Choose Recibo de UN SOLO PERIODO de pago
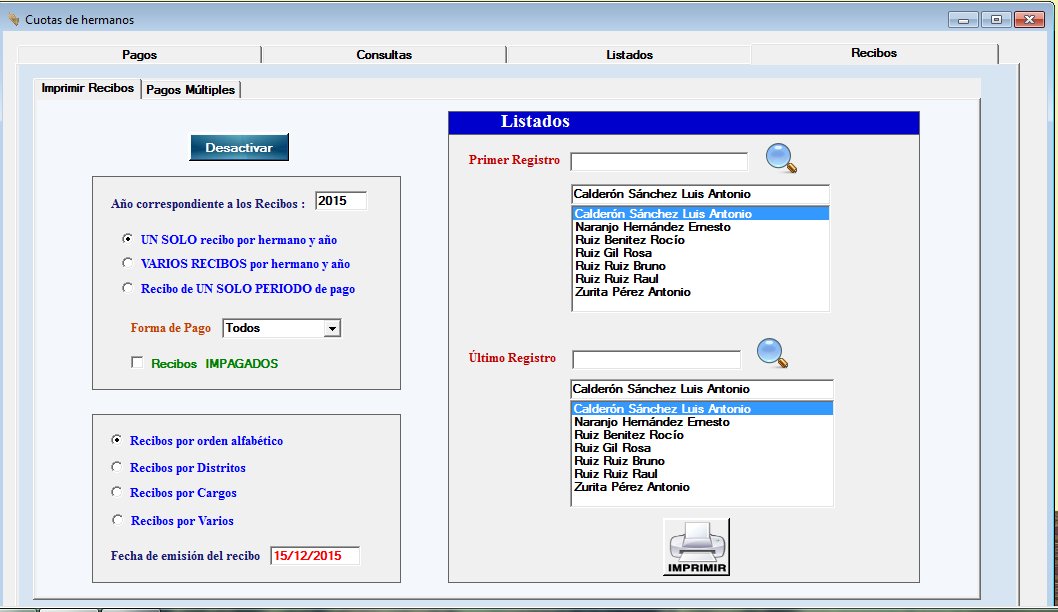The height and width of the screenshot is (612, 1058). click(x=127, y=289)
